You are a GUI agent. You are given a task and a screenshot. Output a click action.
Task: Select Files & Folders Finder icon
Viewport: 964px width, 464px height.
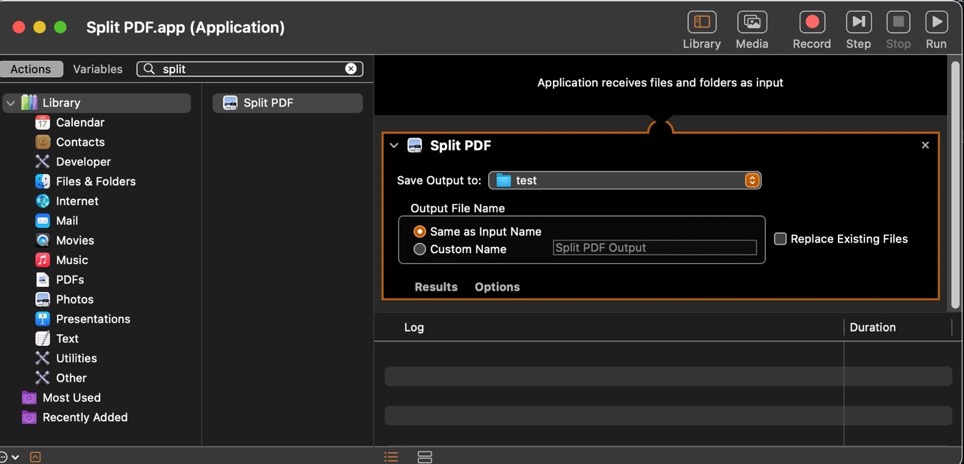click(x=42, y=181)
